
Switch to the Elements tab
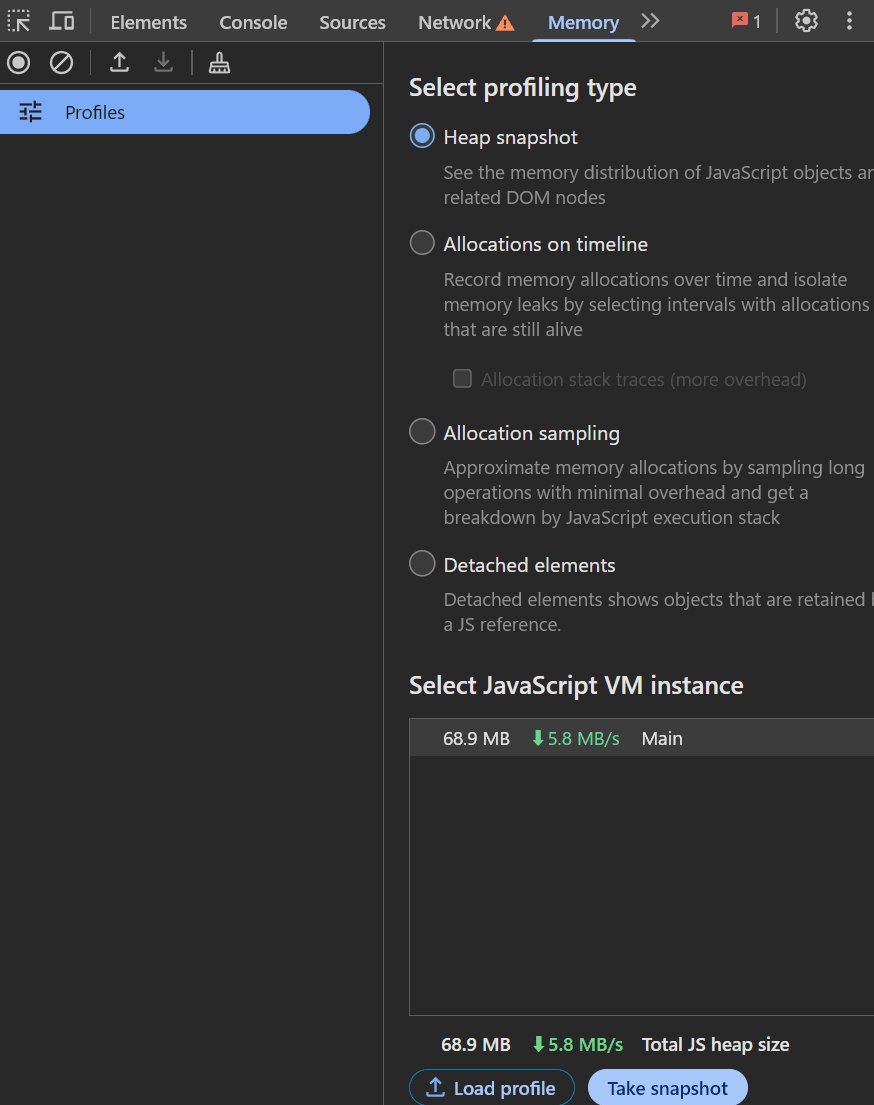point(149,23)
